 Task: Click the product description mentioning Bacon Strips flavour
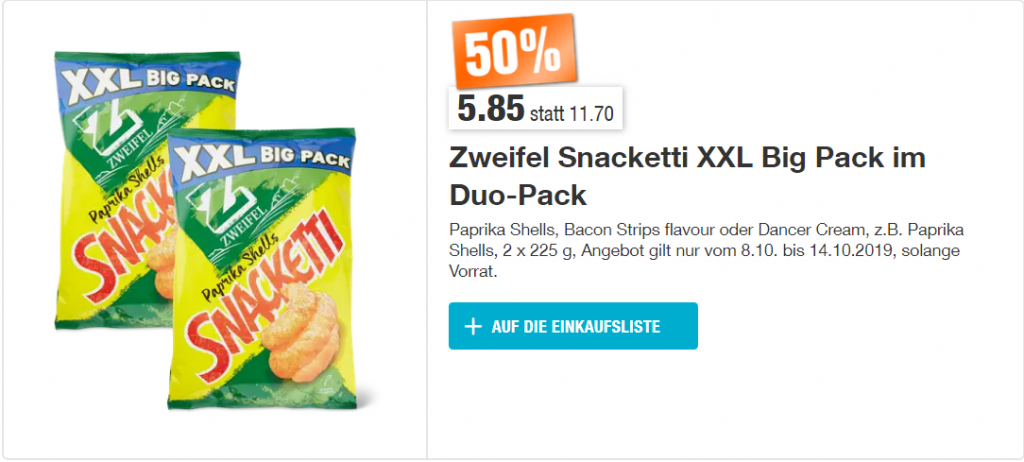click(x=707, y=251)
